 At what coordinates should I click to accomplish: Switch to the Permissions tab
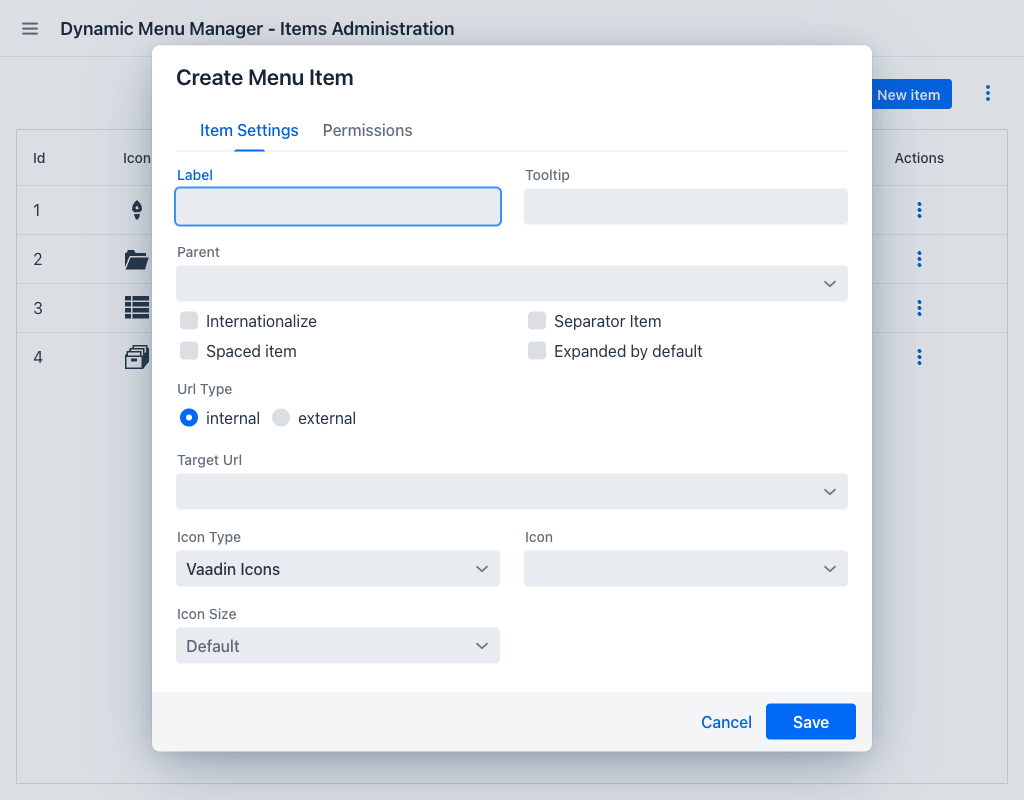click(x=368, y=131)
